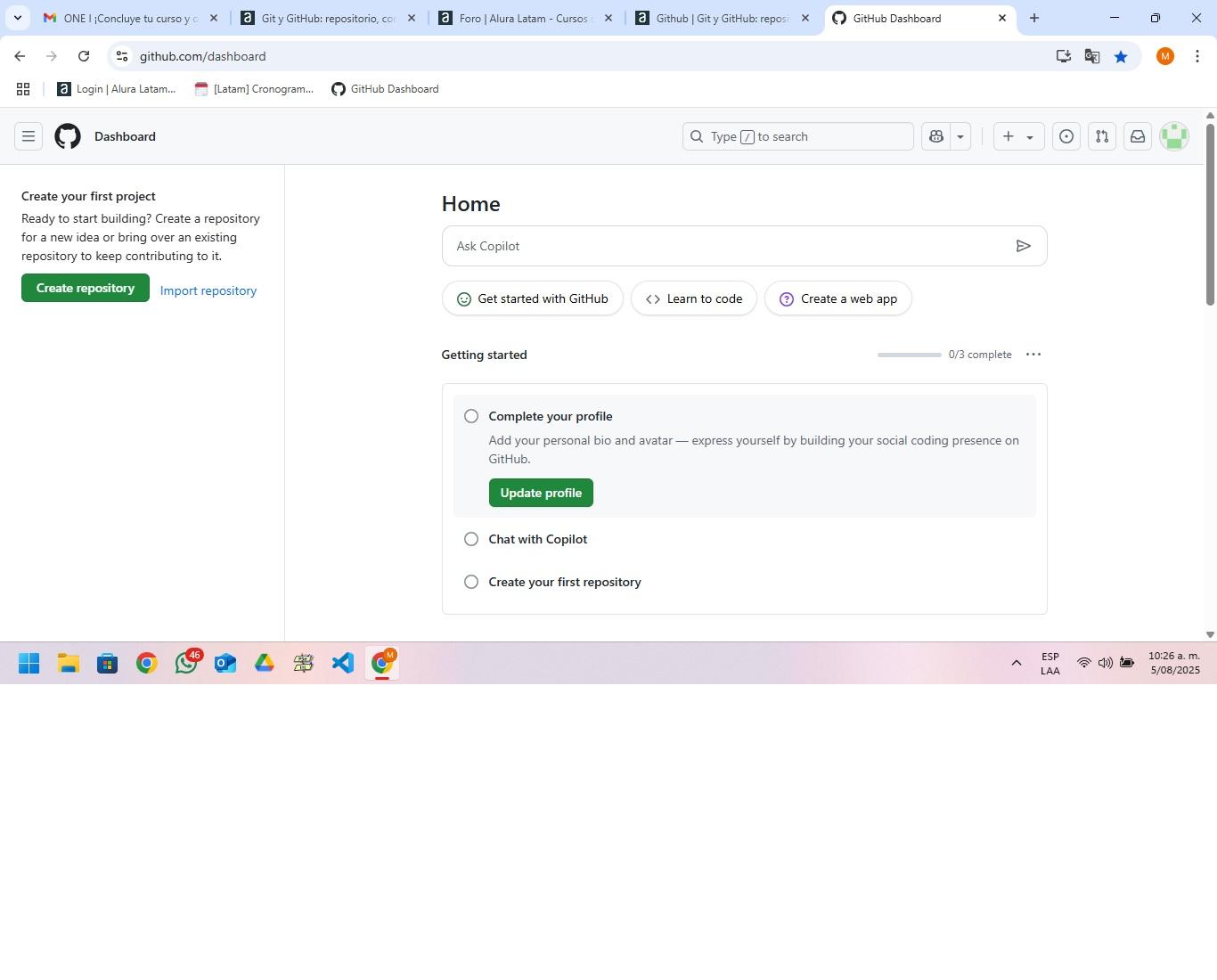Open [Latam] Cronograma bookmark
Viewport: 1217px width, 980px height.
(255, 89)
